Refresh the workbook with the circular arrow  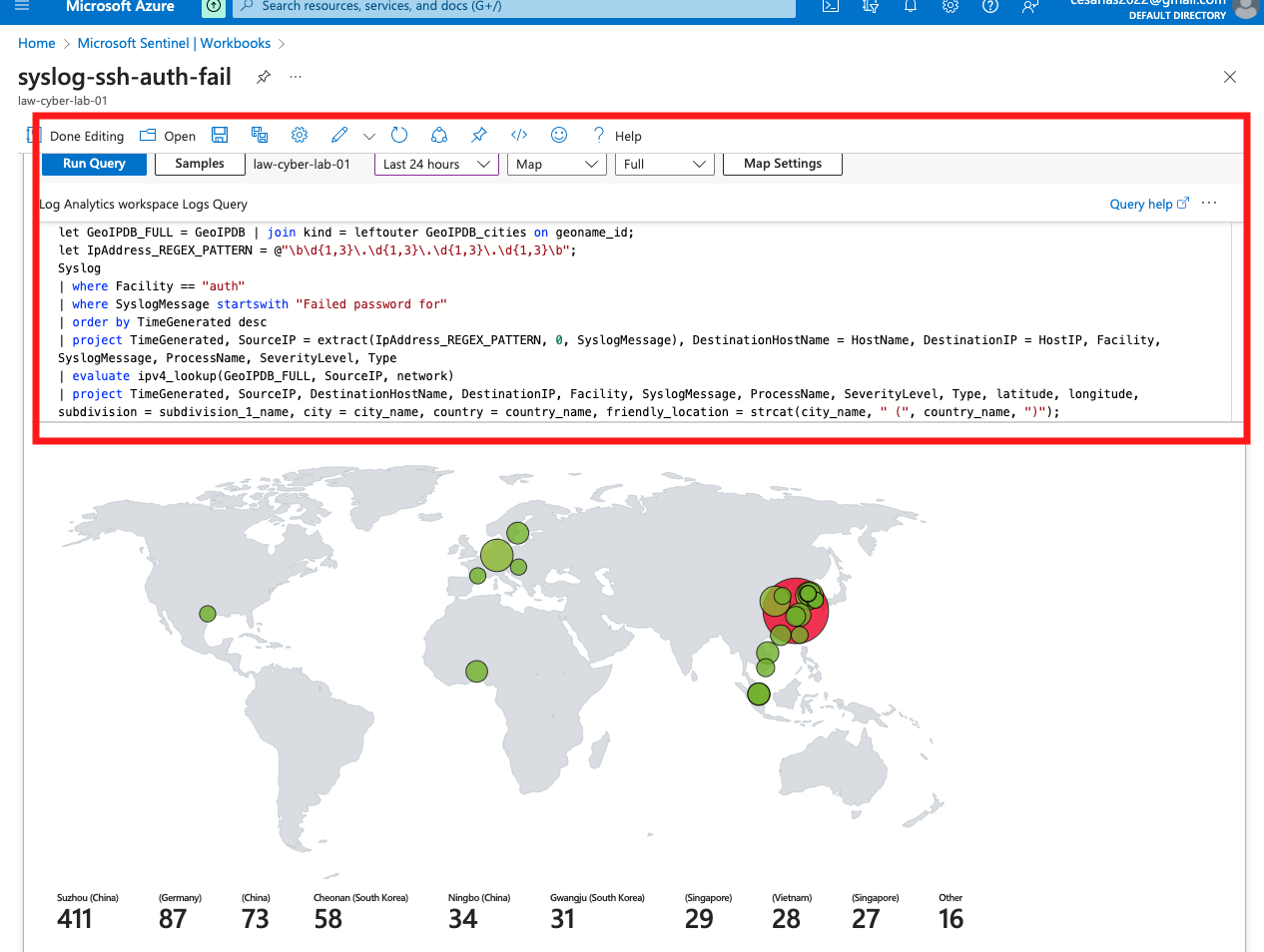399,135
